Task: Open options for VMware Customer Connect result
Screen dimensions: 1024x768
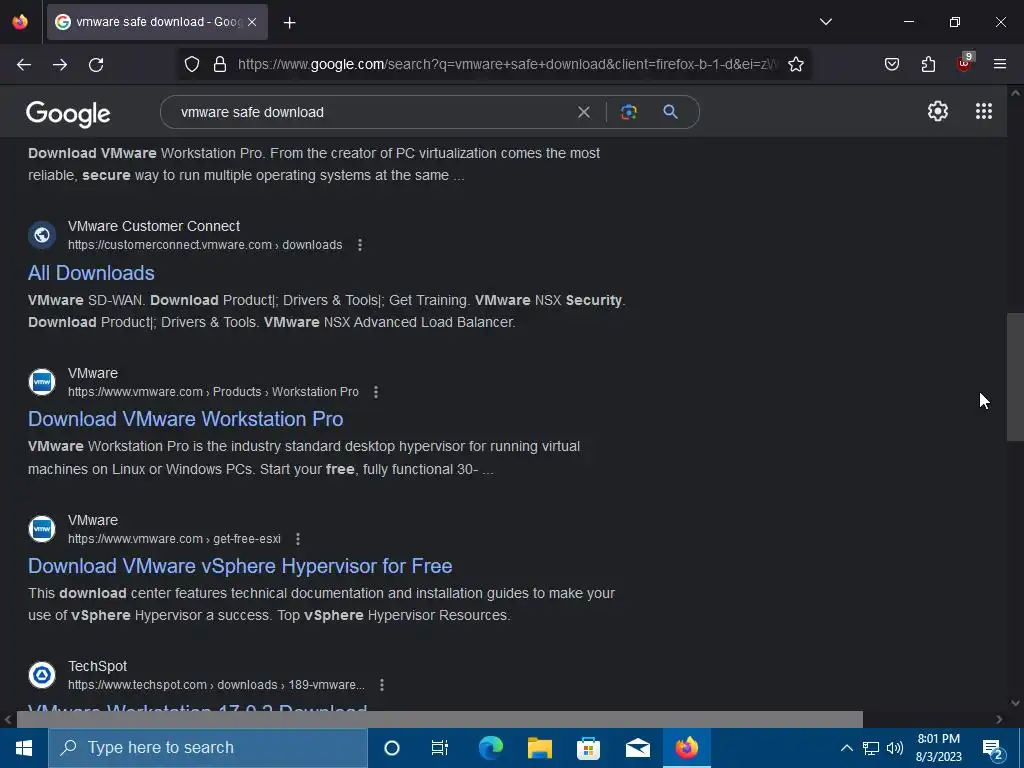Action: coord(360,245)
